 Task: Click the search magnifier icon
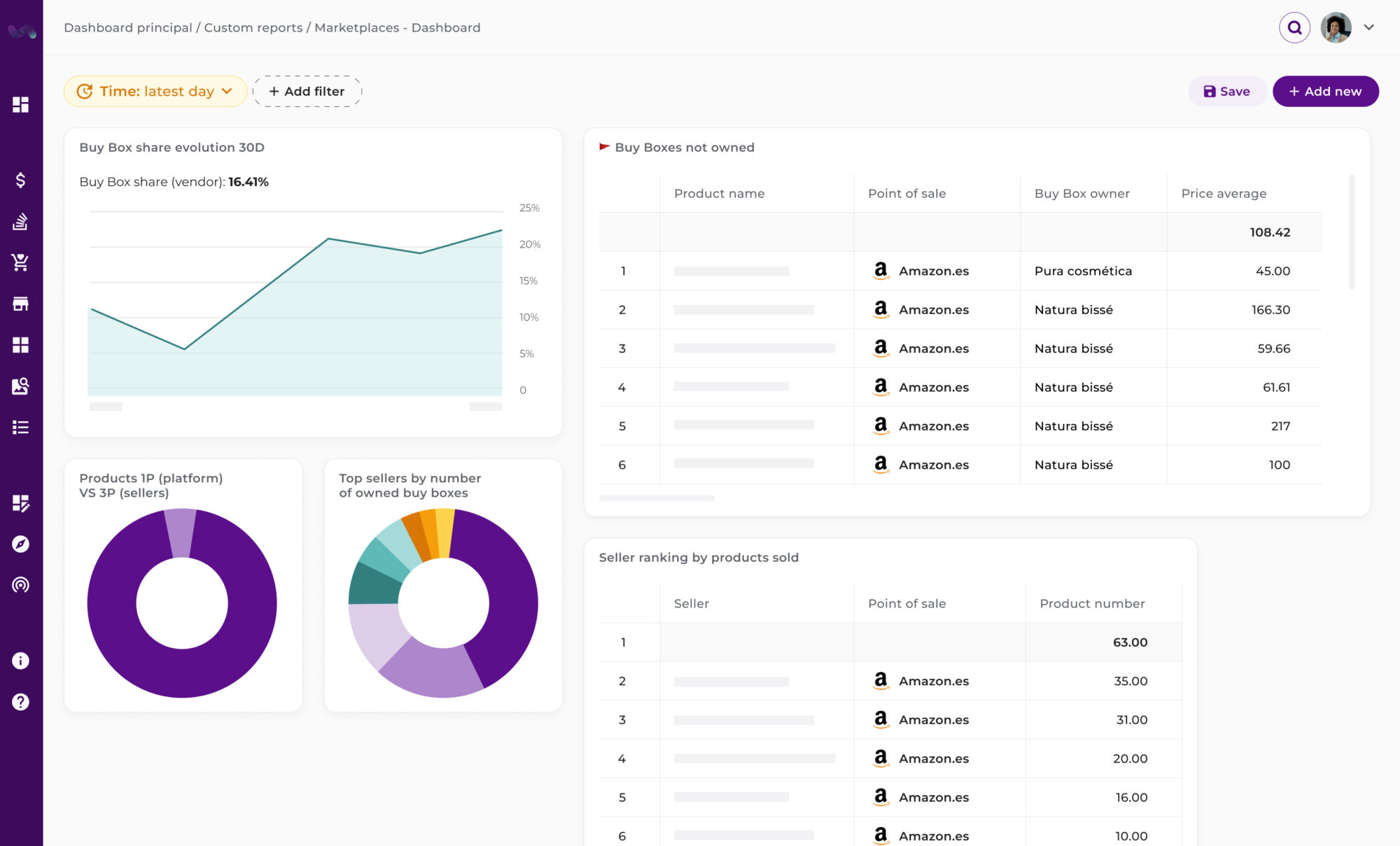pos(1294,27)
